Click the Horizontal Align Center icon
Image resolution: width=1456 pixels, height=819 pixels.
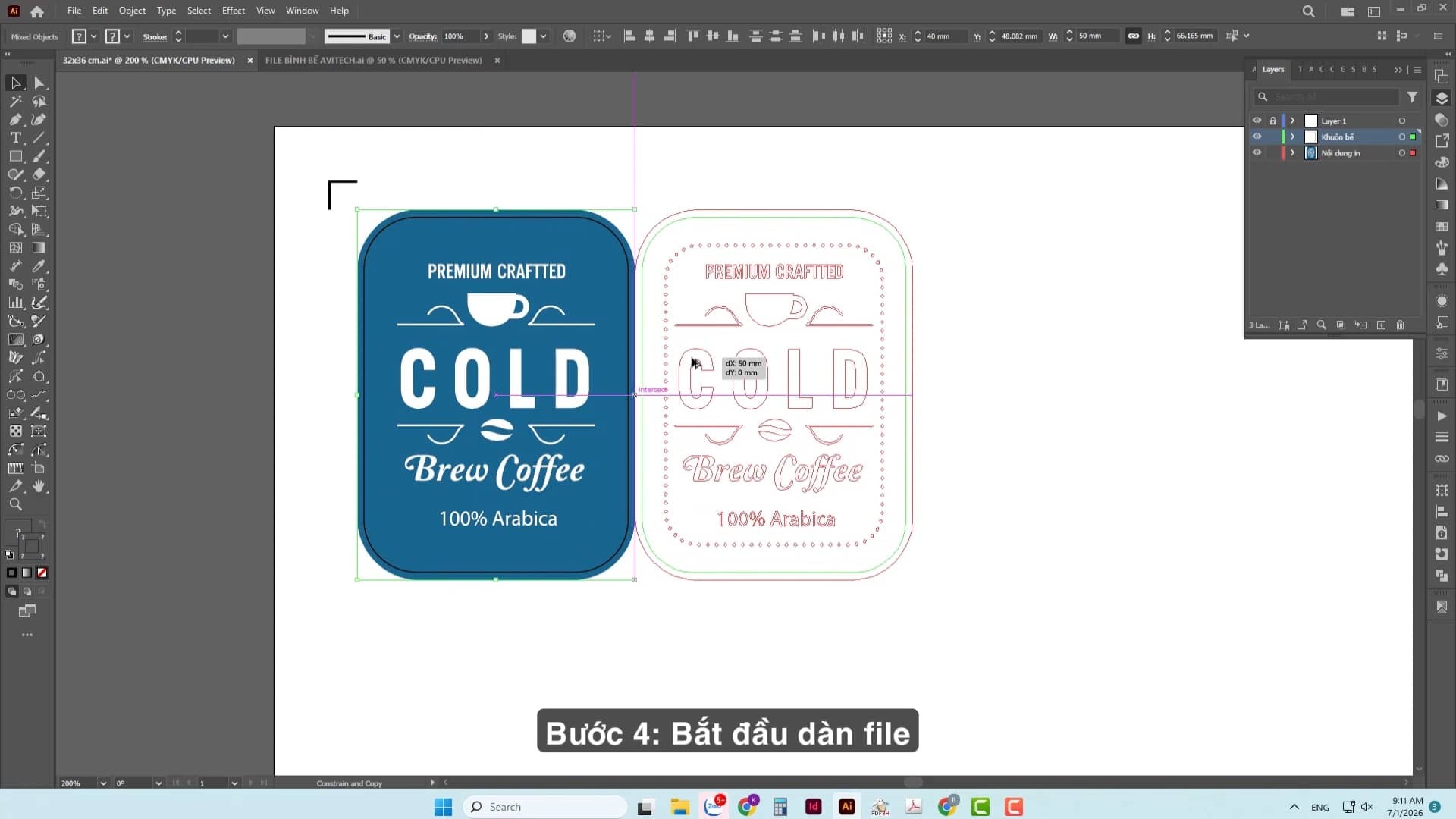coord(650,36)
